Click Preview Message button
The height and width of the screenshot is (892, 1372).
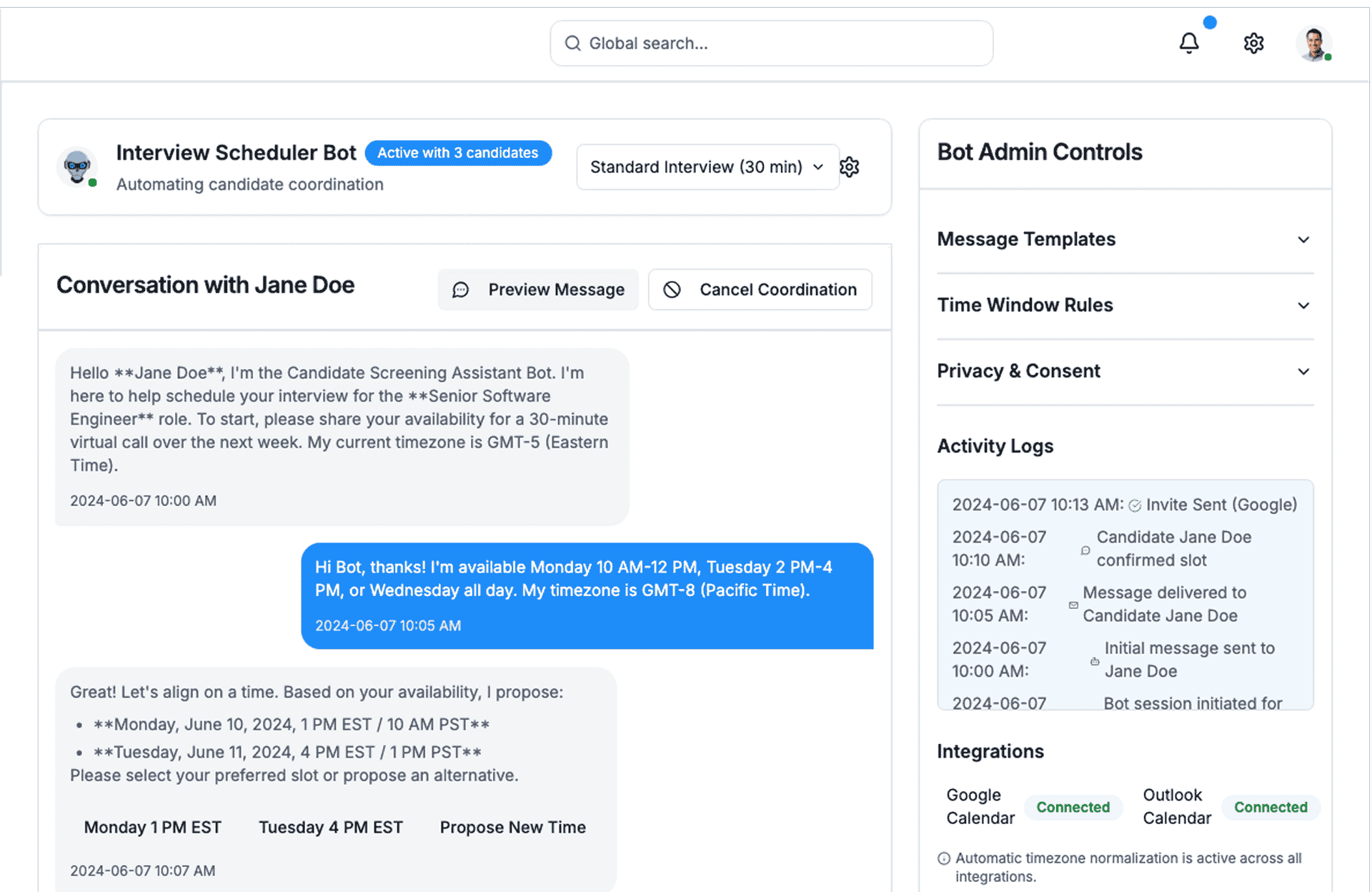pyautogui.click(x=538, y=289)
